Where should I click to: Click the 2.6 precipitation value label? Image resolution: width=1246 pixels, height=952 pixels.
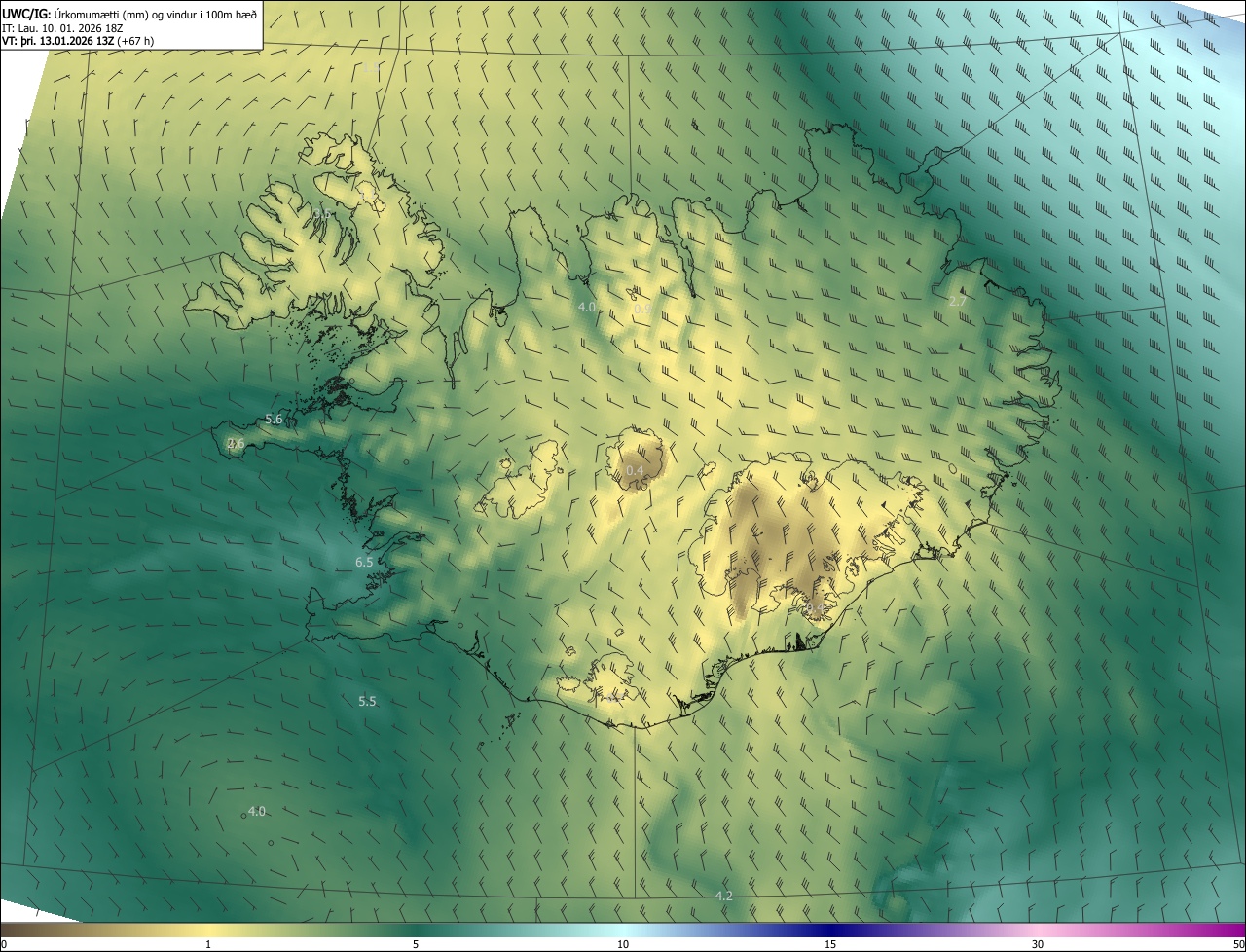[236, 444]
